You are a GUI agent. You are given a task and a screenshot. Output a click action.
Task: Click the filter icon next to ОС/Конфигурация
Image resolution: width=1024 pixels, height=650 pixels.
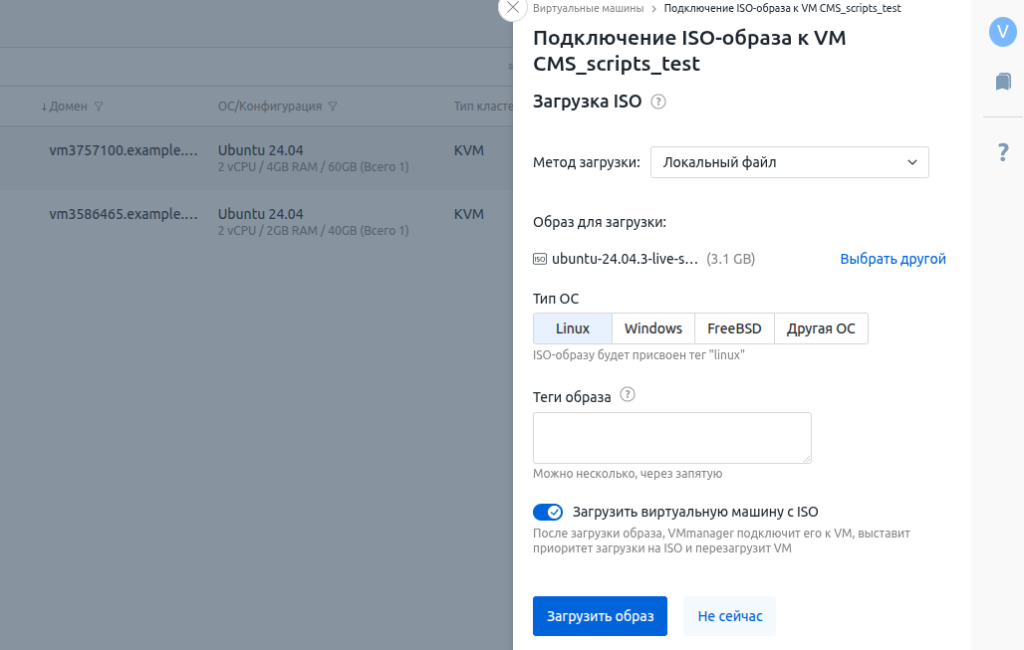click(332, 107)
